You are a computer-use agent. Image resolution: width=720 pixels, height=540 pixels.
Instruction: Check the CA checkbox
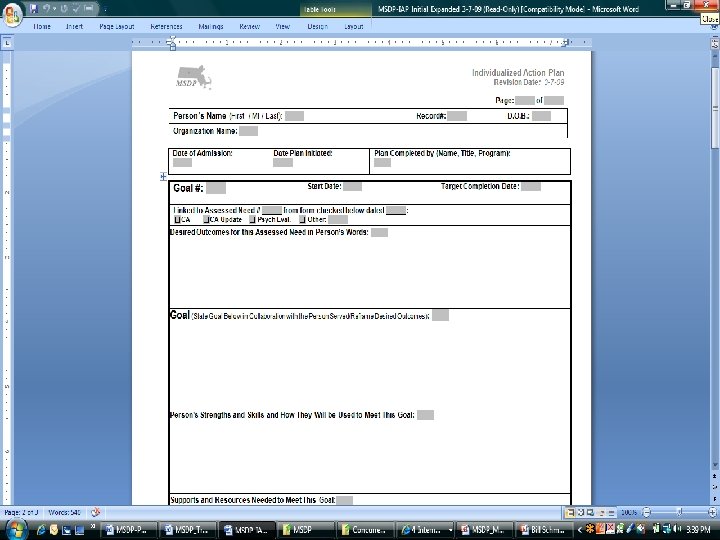(x=178, y=219)
